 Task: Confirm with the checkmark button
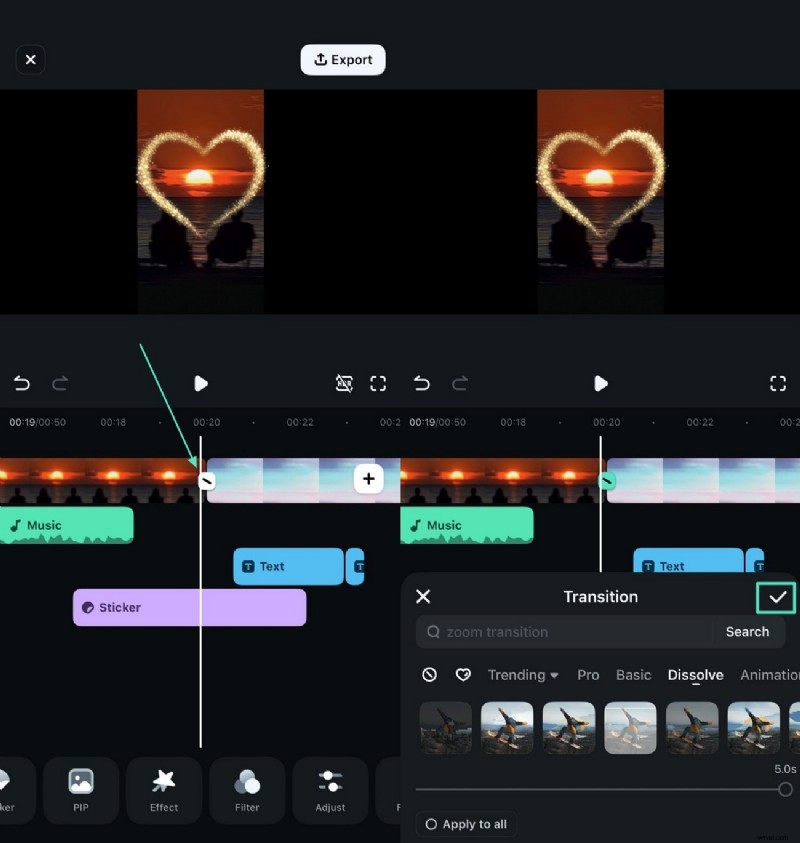click(x=776, y=596)
